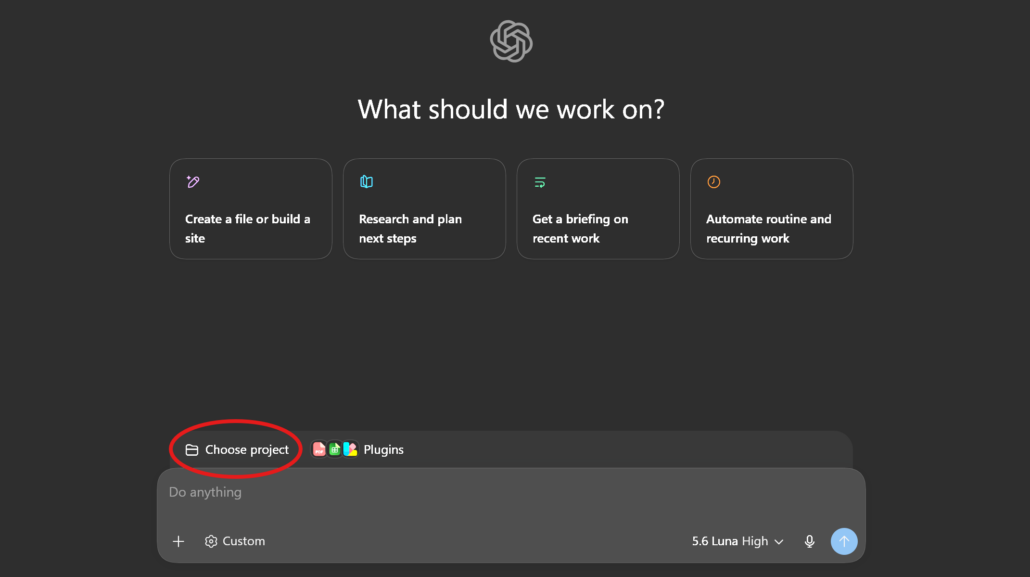Send message with the blue arrow button
1030x577 pixels.
844,542
